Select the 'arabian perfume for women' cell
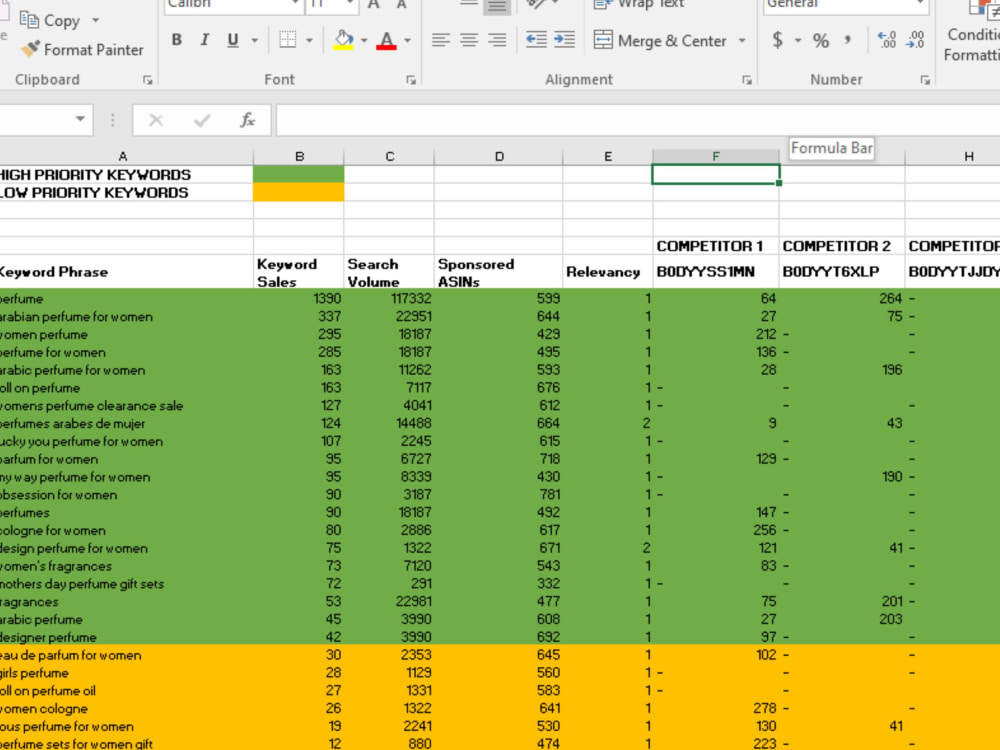The image size is (1000, 750). pos(126,317)
